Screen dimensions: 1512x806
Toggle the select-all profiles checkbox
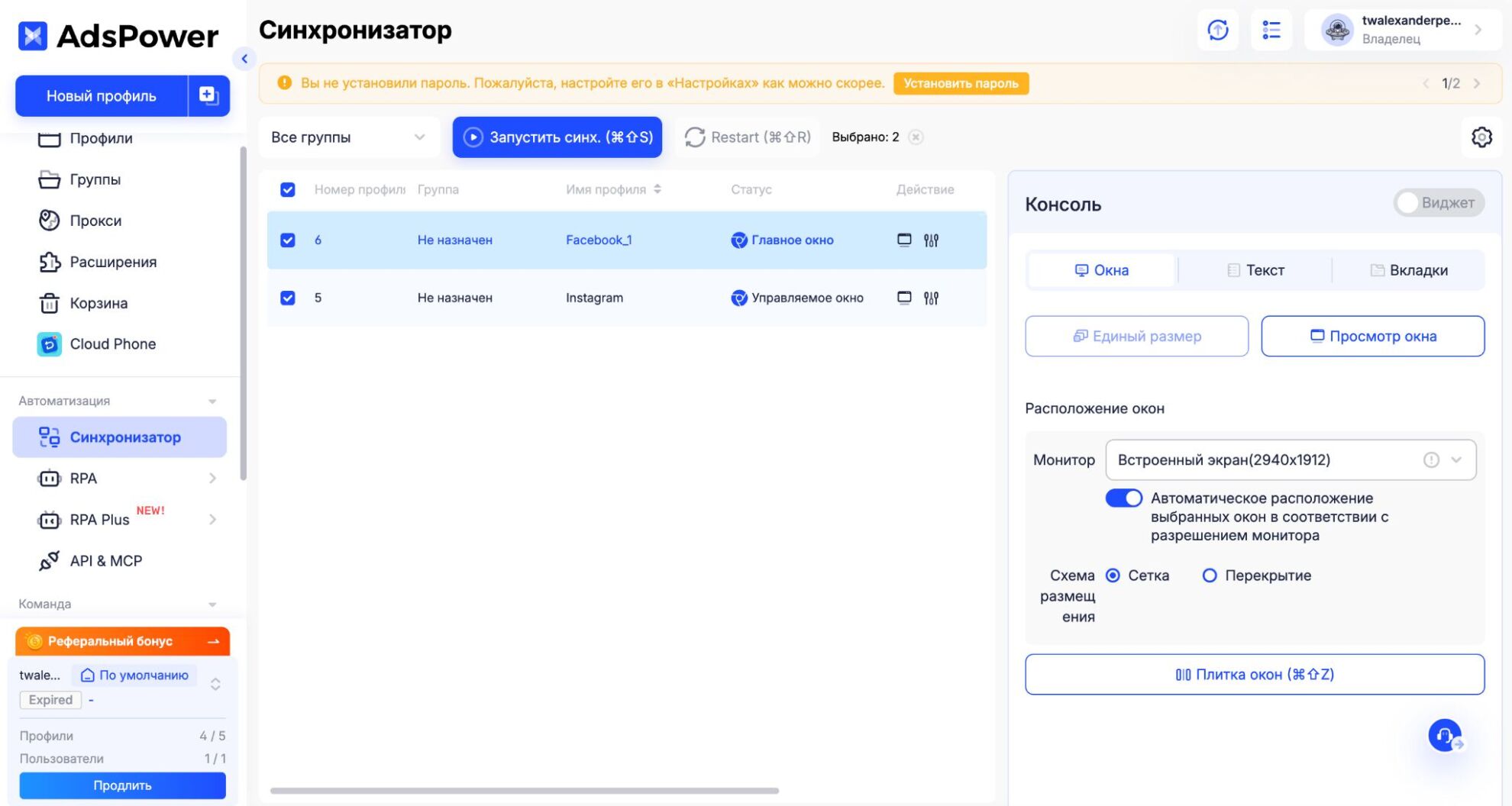click(x=288, y=190)
